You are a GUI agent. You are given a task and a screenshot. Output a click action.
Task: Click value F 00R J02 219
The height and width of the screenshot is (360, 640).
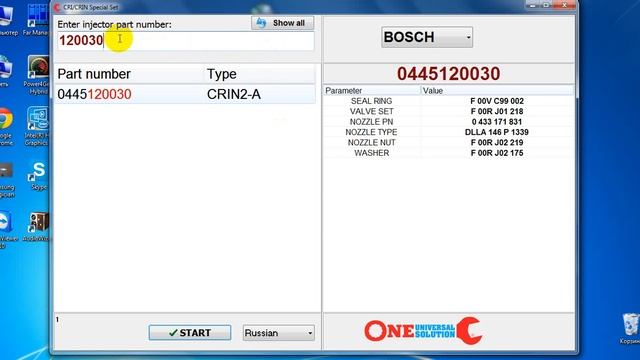tap(497, 142)
